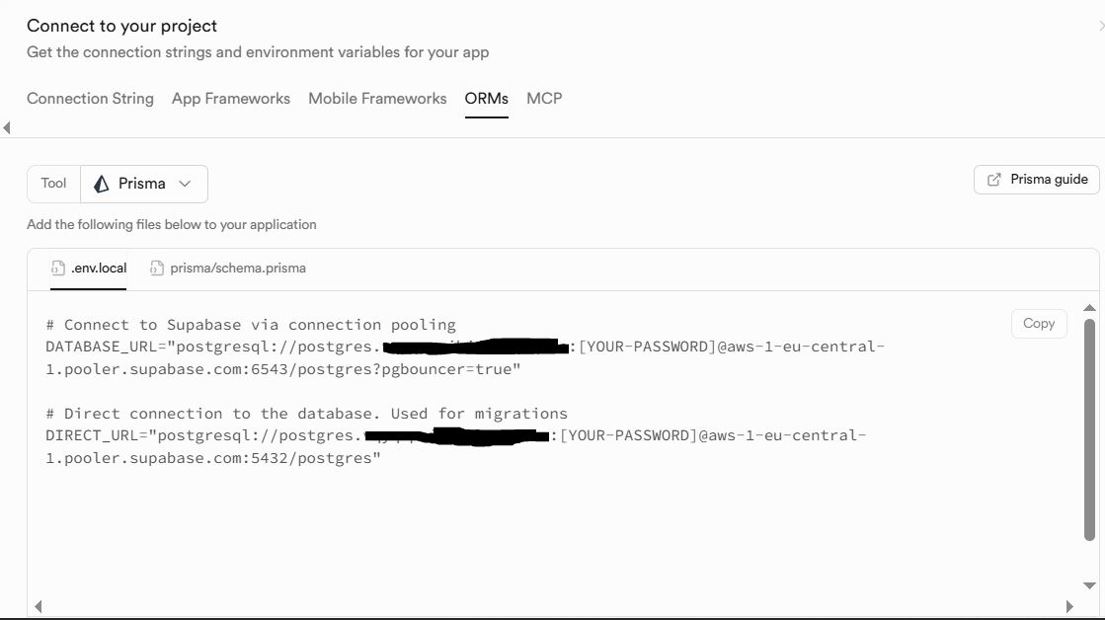Click the code panel's vertical scrollbar thumb
1105x620 pixels.
coord(1089,430)
